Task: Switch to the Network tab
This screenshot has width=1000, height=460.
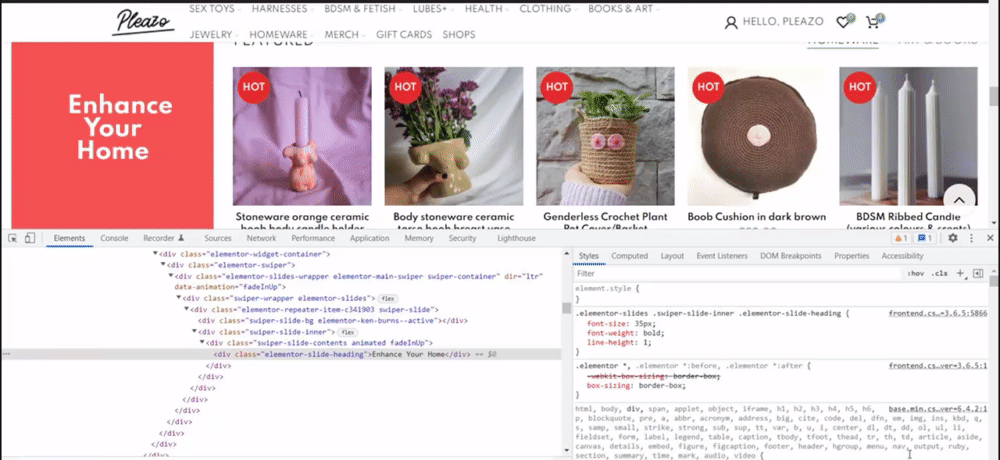Action: [x=261, y=238]
